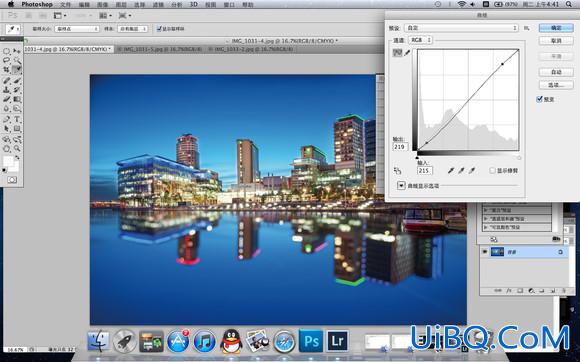
Task: Choose the Elliptical Marquee tool
Action: 7,51
